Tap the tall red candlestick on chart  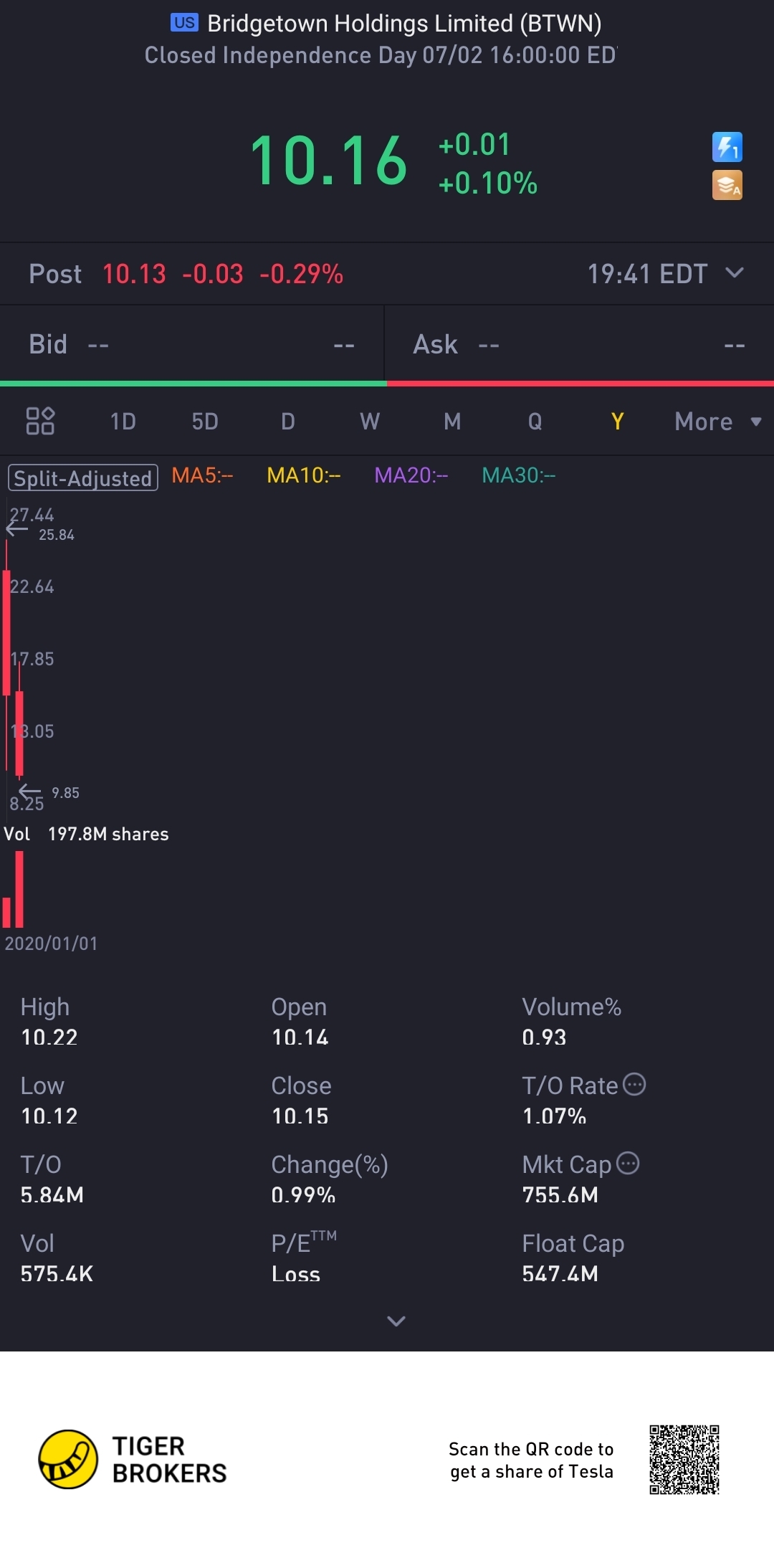6,632
